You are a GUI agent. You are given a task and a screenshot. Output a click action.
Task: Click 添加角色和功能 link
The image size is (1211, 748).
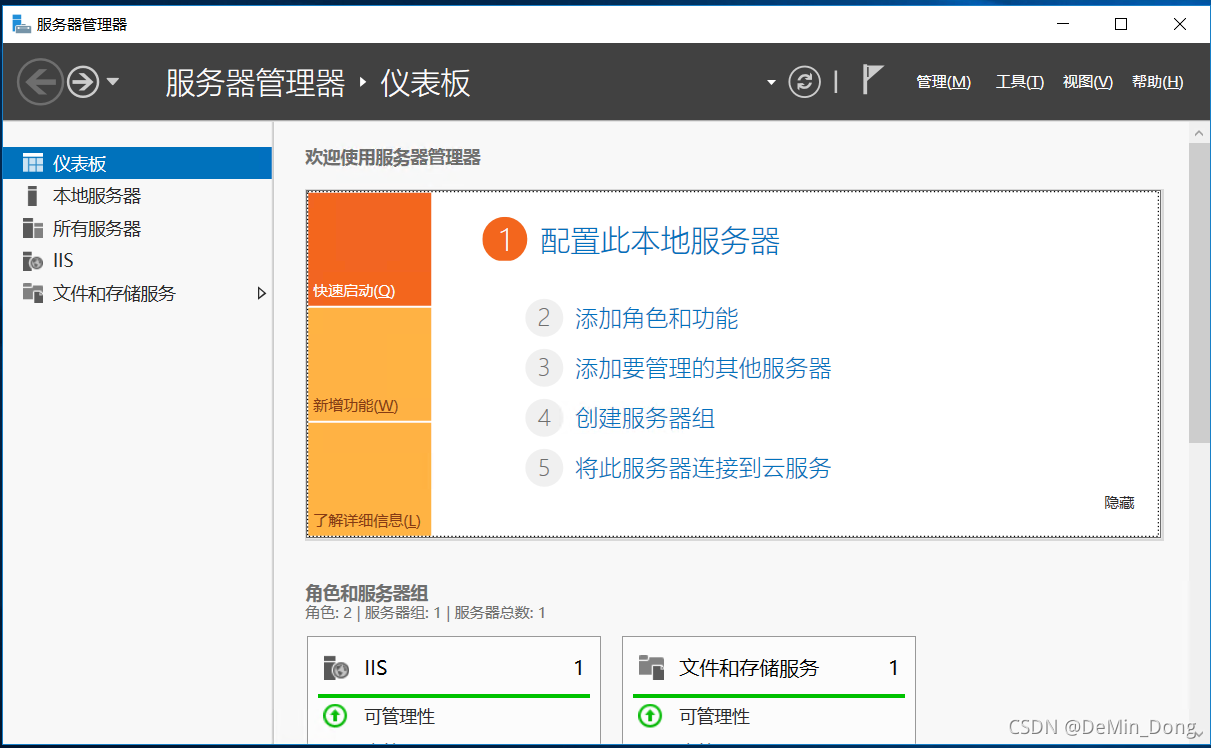coord(641,317)
